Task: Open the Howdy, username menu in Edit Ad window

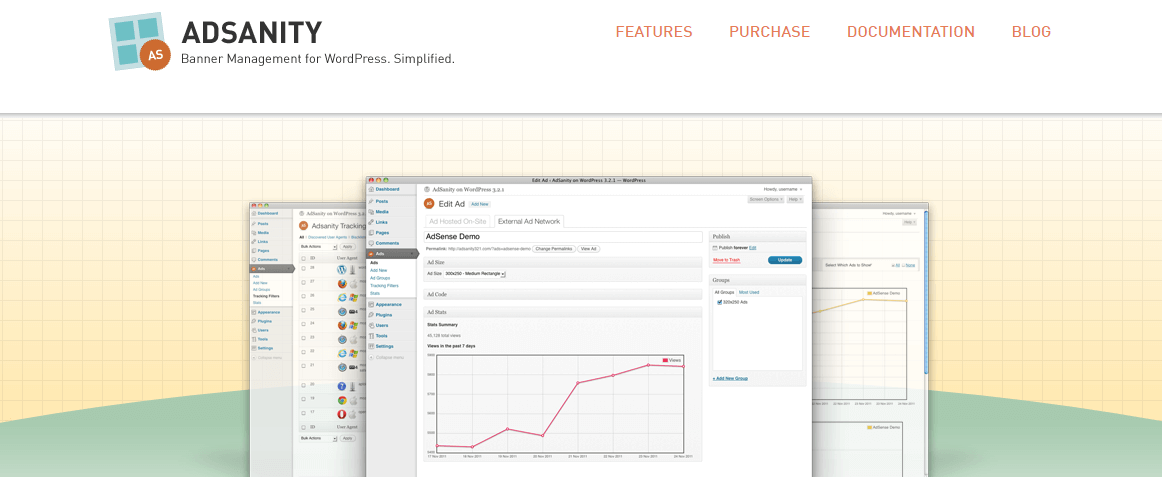Action: 783,189
